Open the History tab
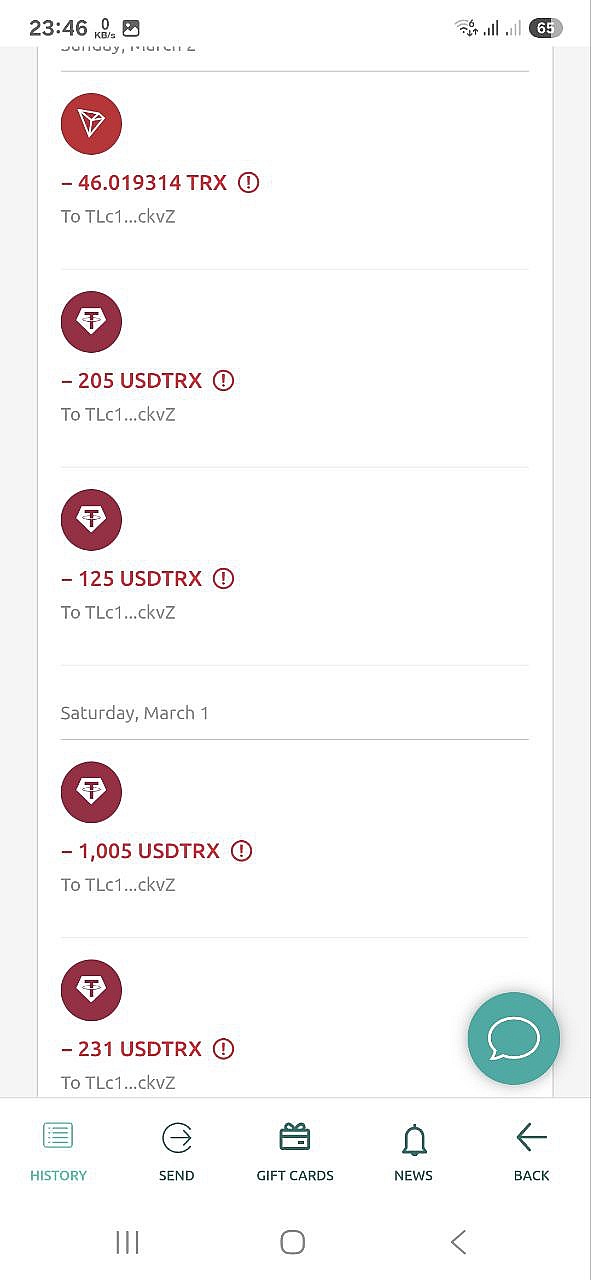Screen dimensions: 591x1280 (58, 1152)
